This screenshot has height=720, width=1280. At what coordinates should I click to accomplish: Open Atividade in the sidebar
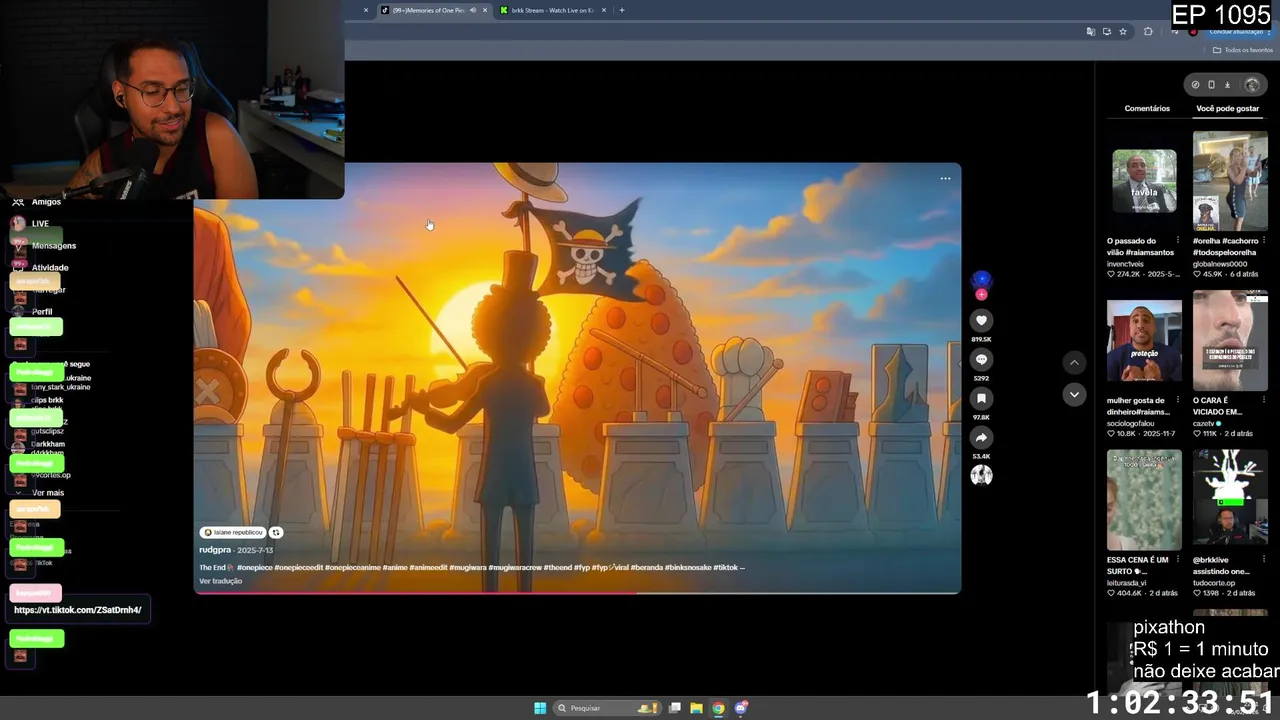(50, 268)
